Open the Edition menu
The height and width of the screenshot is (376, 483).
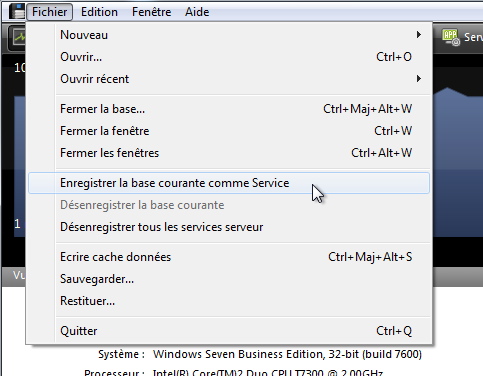pos(99,12)
